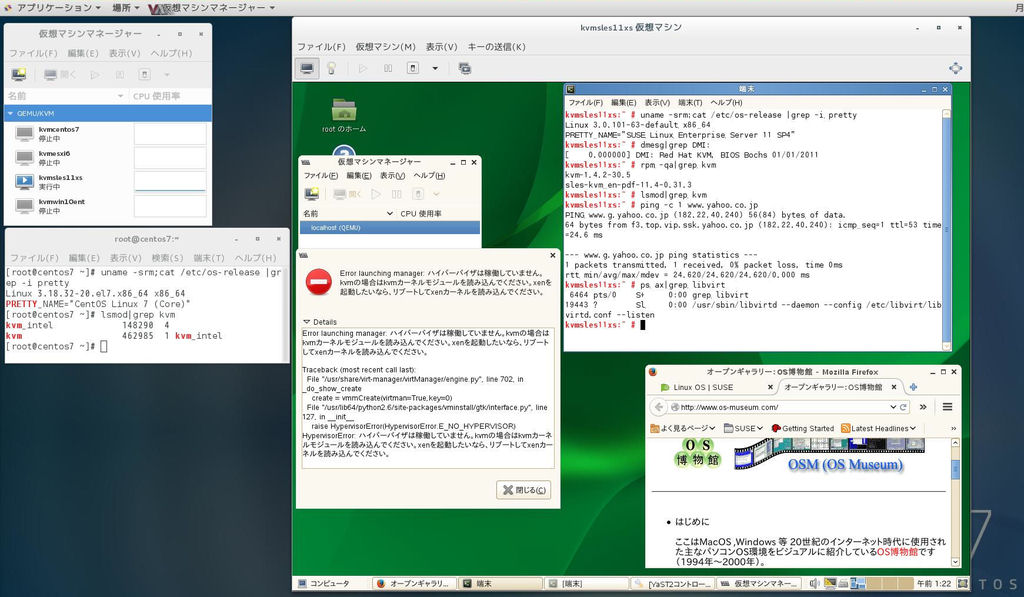1024x597 pixels.
Task: Click the play icon in host manager toolbar
Action: (95, 74)
